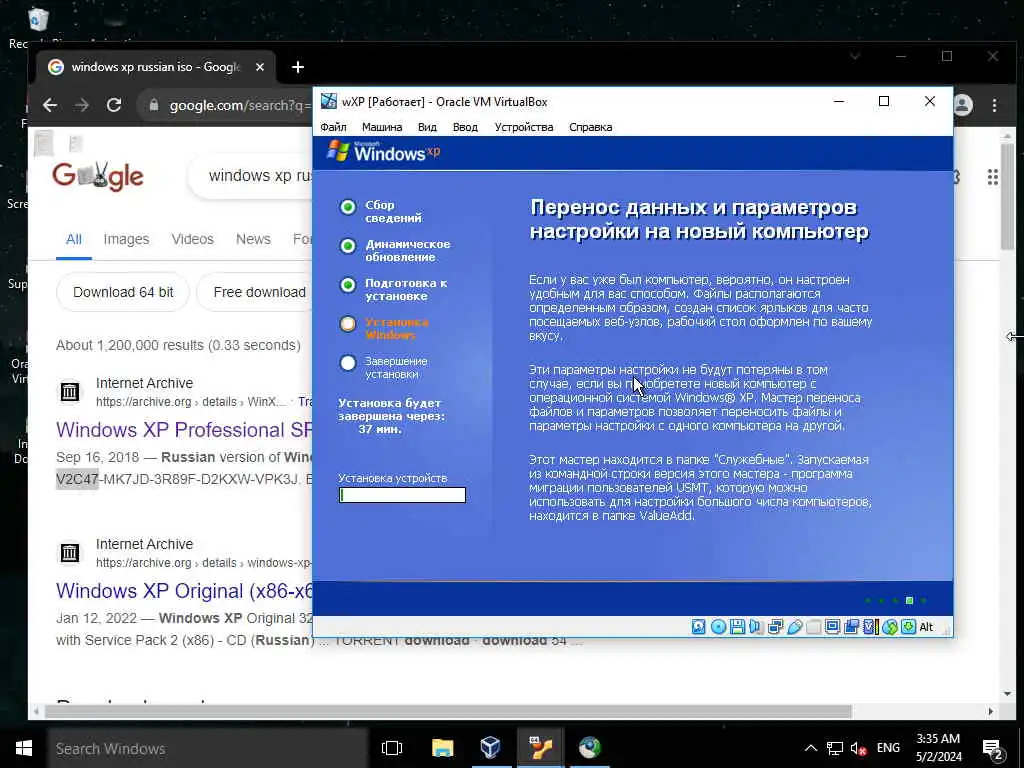
Task: Open the Машина menu in VirtualBox
Action: coord(382,127)
